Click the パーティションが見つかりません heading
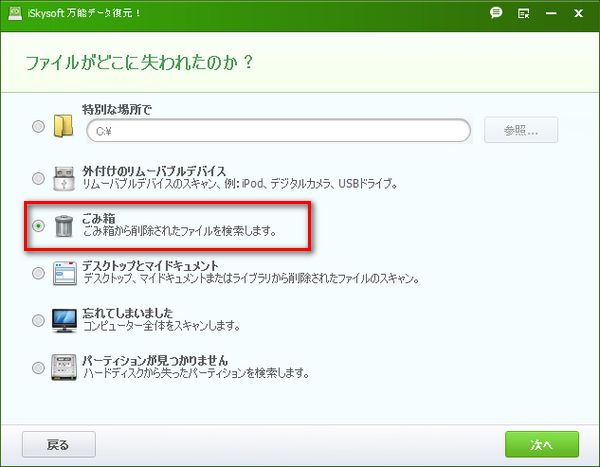 155,360
